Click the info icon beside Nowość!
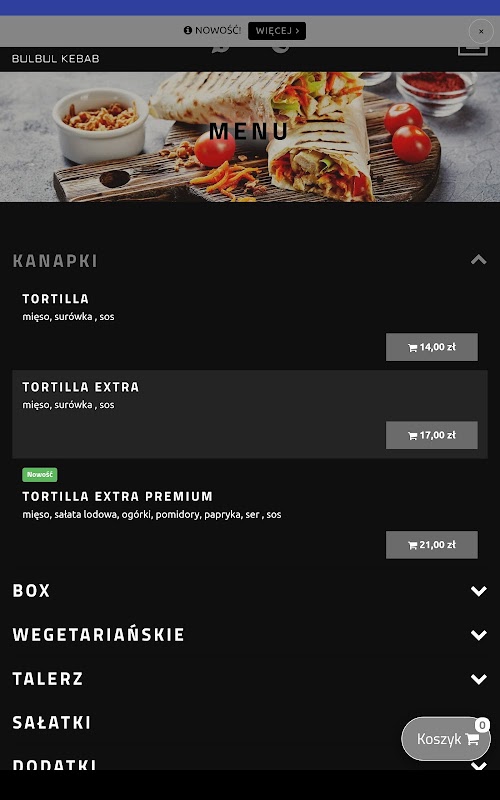Screen dimensions: 500x800 click(x=188, y=31)
